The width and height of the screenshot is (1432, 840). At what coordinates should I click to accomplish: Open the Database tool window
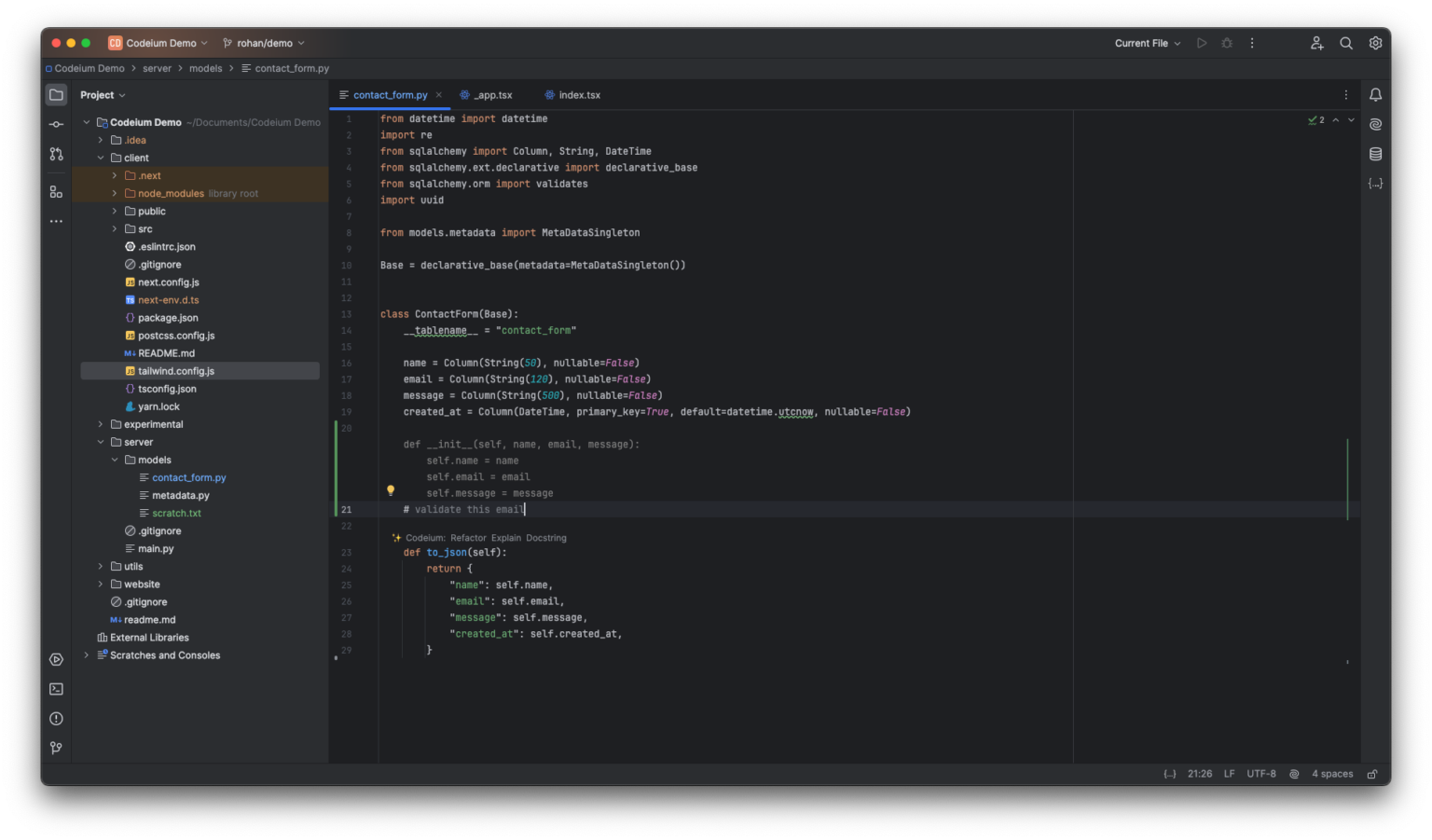pyautogui.click(x=1375, y=154)
